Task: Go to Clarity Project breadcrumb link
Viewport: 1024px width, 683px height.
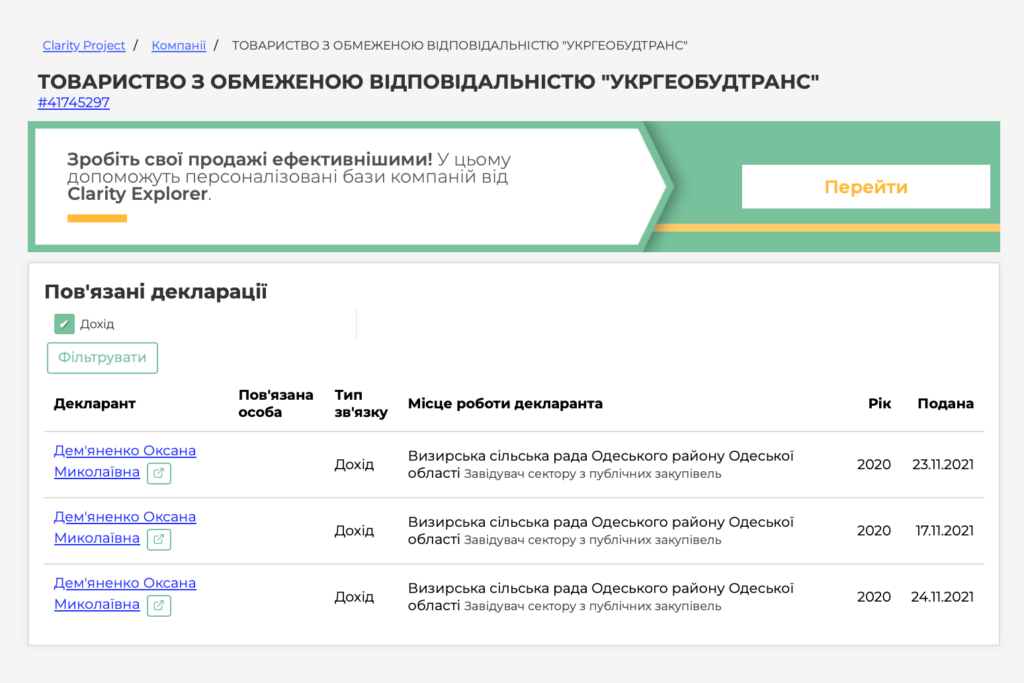Action: [x=84, y=45]
